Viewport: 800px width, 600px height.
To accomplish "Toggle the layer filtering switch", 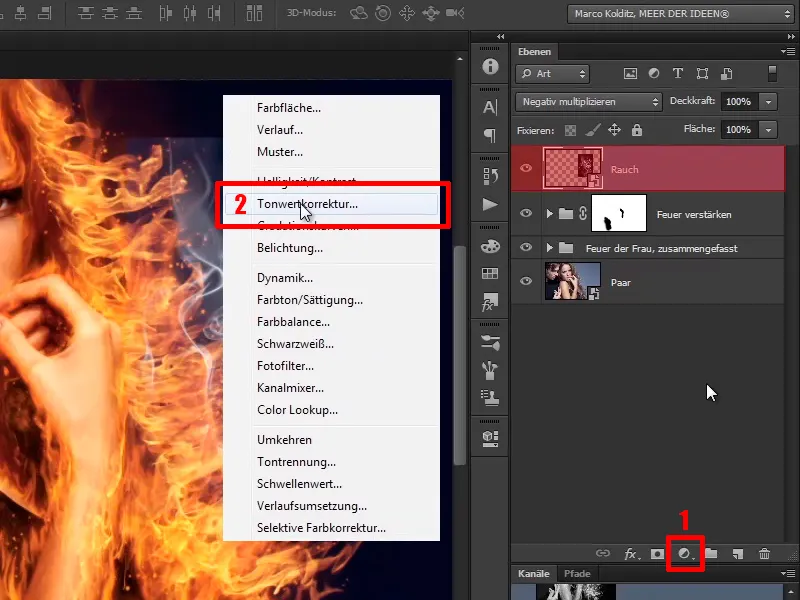I will point(772,73).
